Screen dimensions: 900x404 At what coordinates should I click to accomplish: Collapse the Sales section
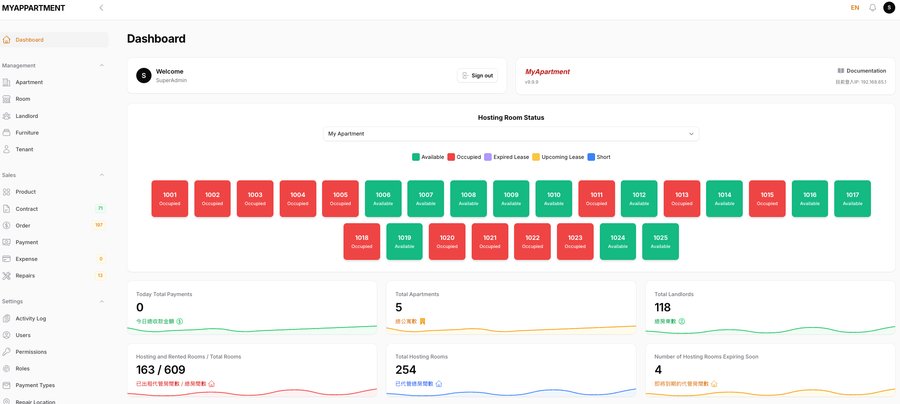point(101,174)
